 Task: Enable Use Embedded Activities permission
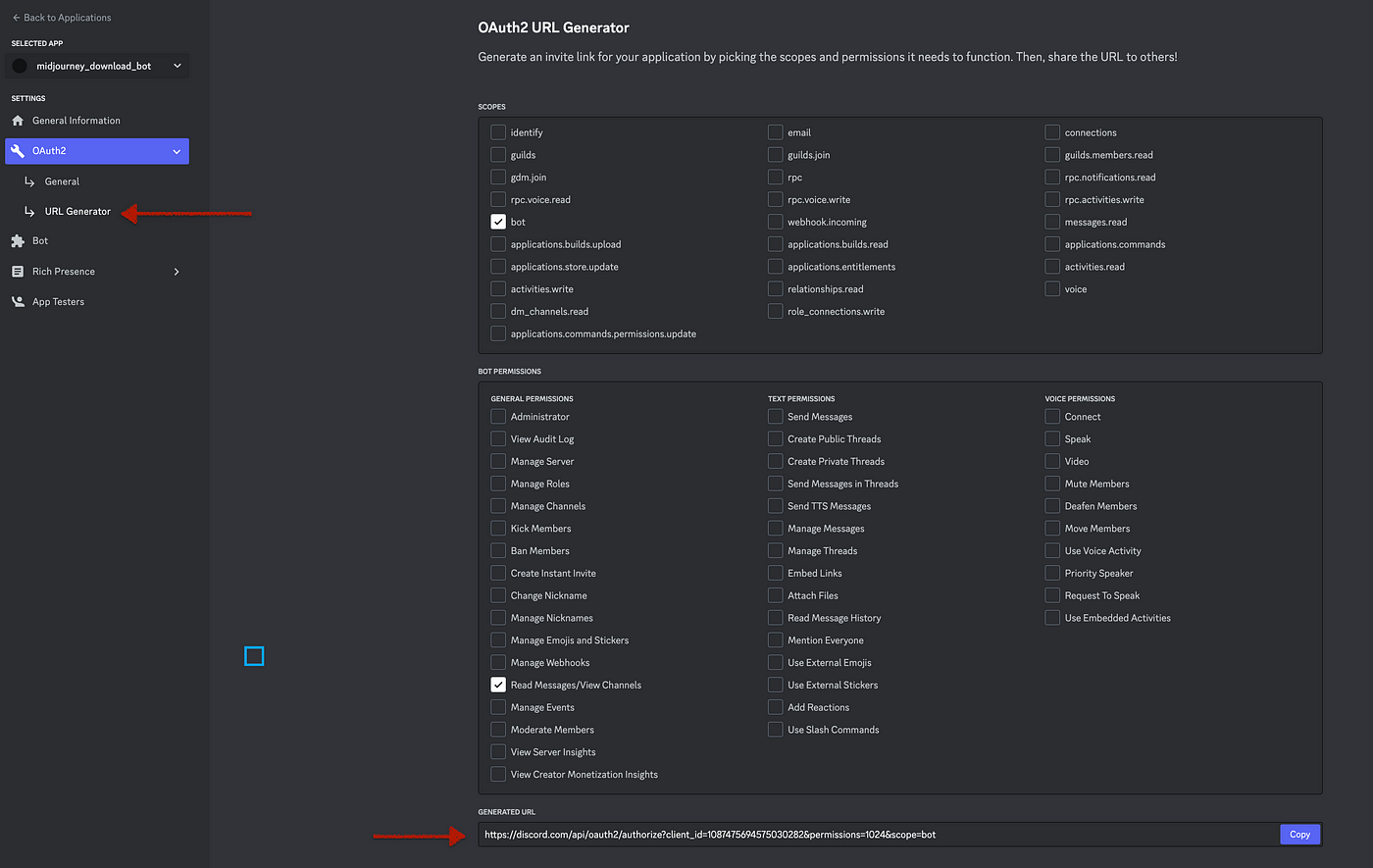pyautogui.click(x=1052, y=618)
